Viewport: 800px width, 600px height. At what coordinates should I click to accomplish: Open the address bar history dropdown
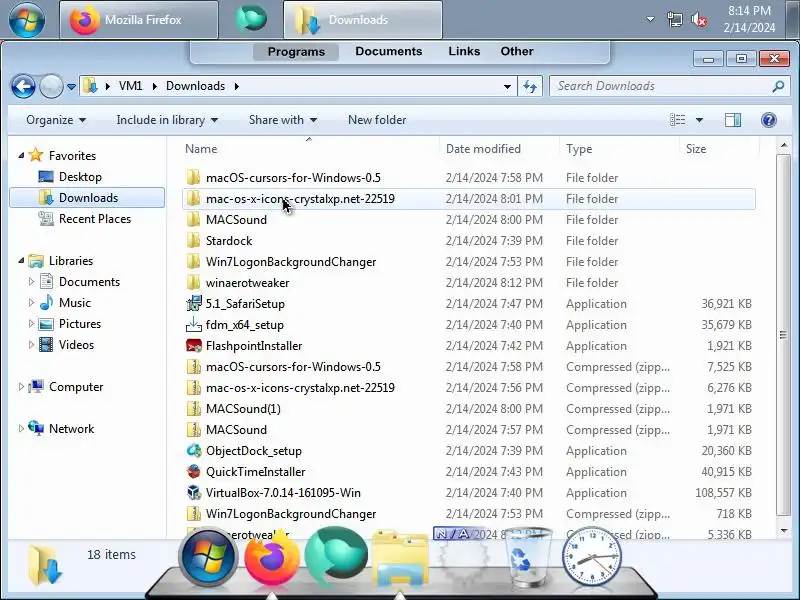tap(507, 87)
